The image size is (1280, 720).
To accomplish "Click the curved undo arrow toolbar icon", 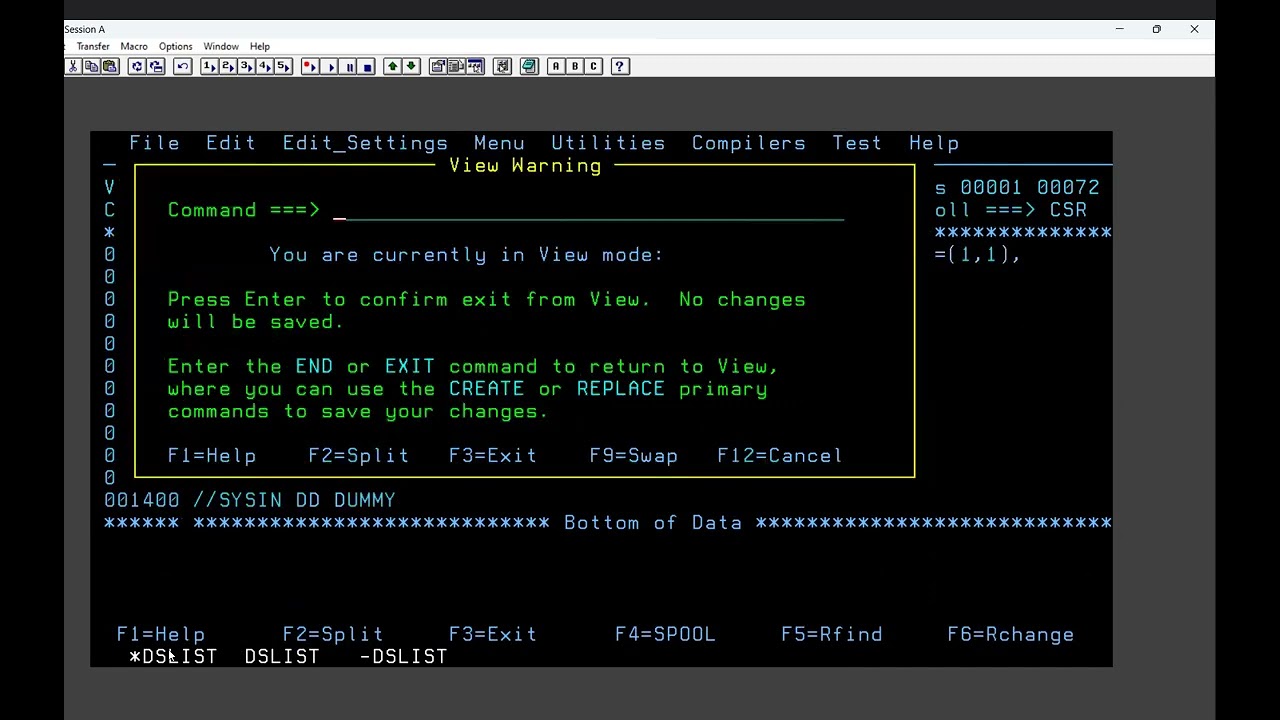I will point(183,66).
